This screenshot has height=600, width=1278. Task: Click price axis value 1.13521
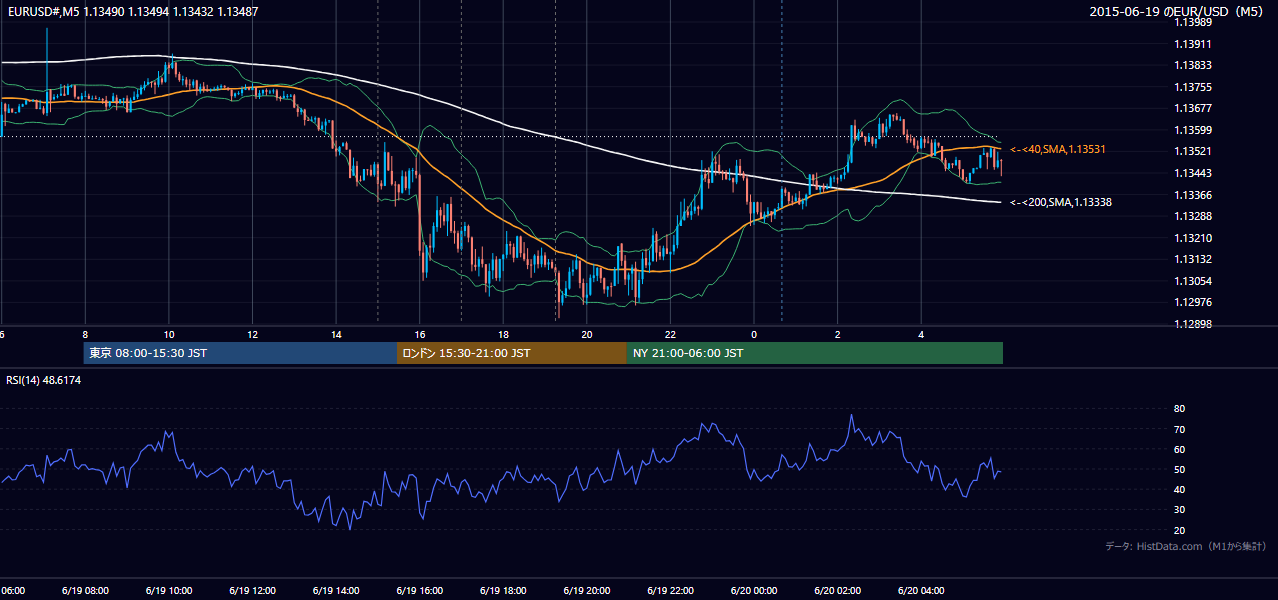click(1192, 151)
